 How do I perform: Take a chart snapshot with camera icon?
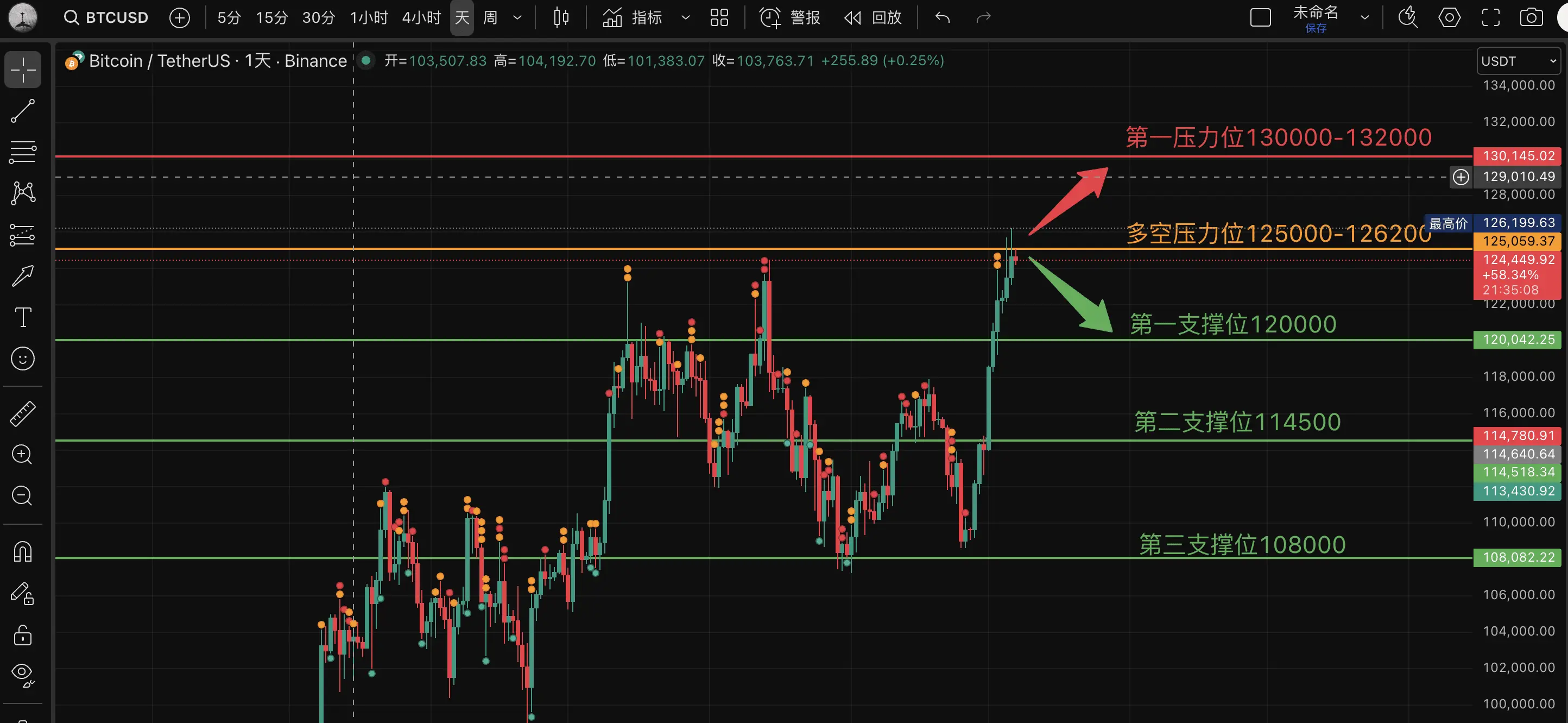[x=1531, y=18]
